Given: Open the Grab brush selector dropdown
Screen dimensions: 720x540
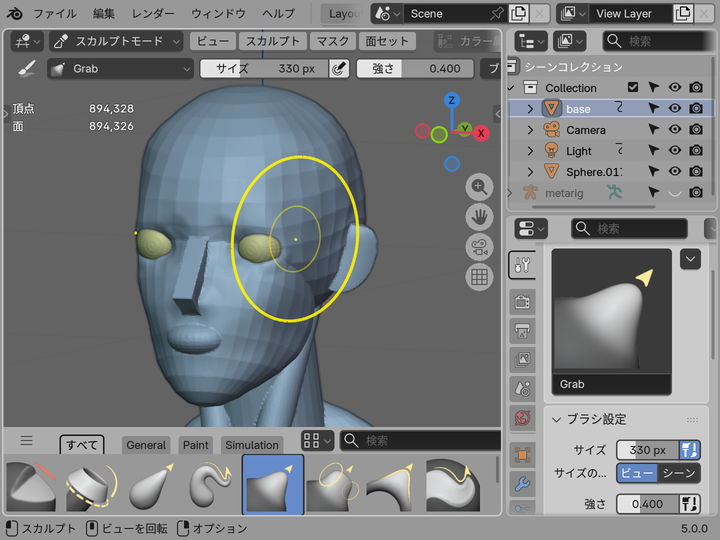Looking at the screenshot, I should pos(120,69).
